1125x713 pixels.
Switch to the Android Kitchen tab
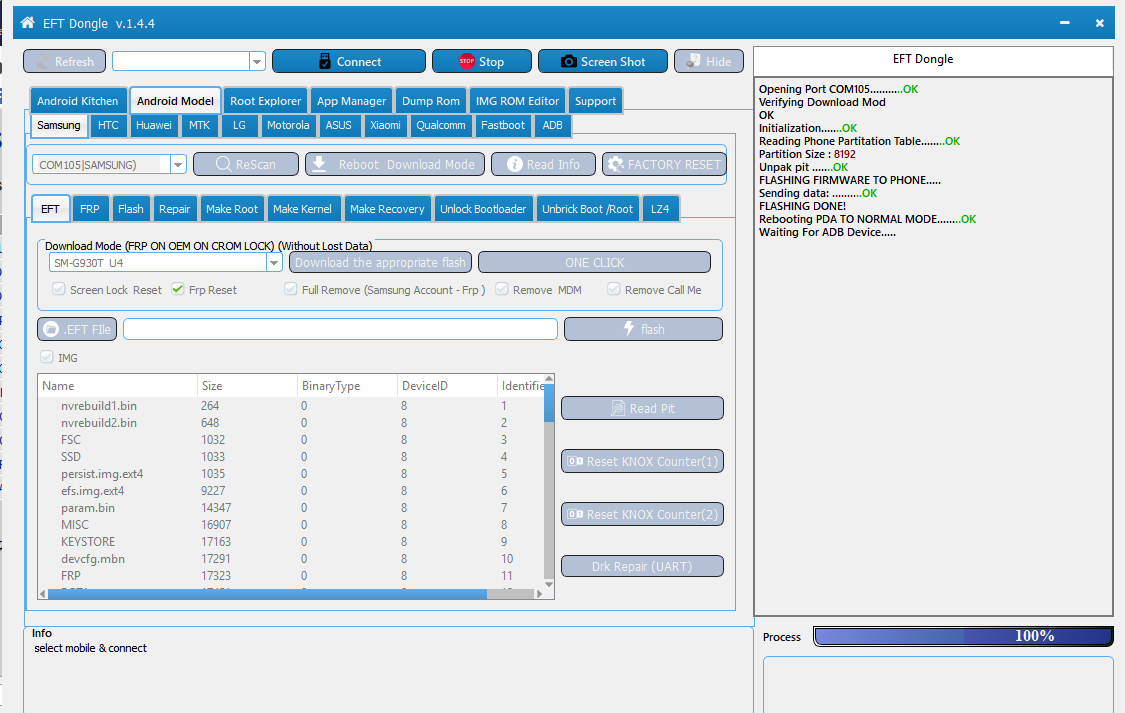click(77, 101)
